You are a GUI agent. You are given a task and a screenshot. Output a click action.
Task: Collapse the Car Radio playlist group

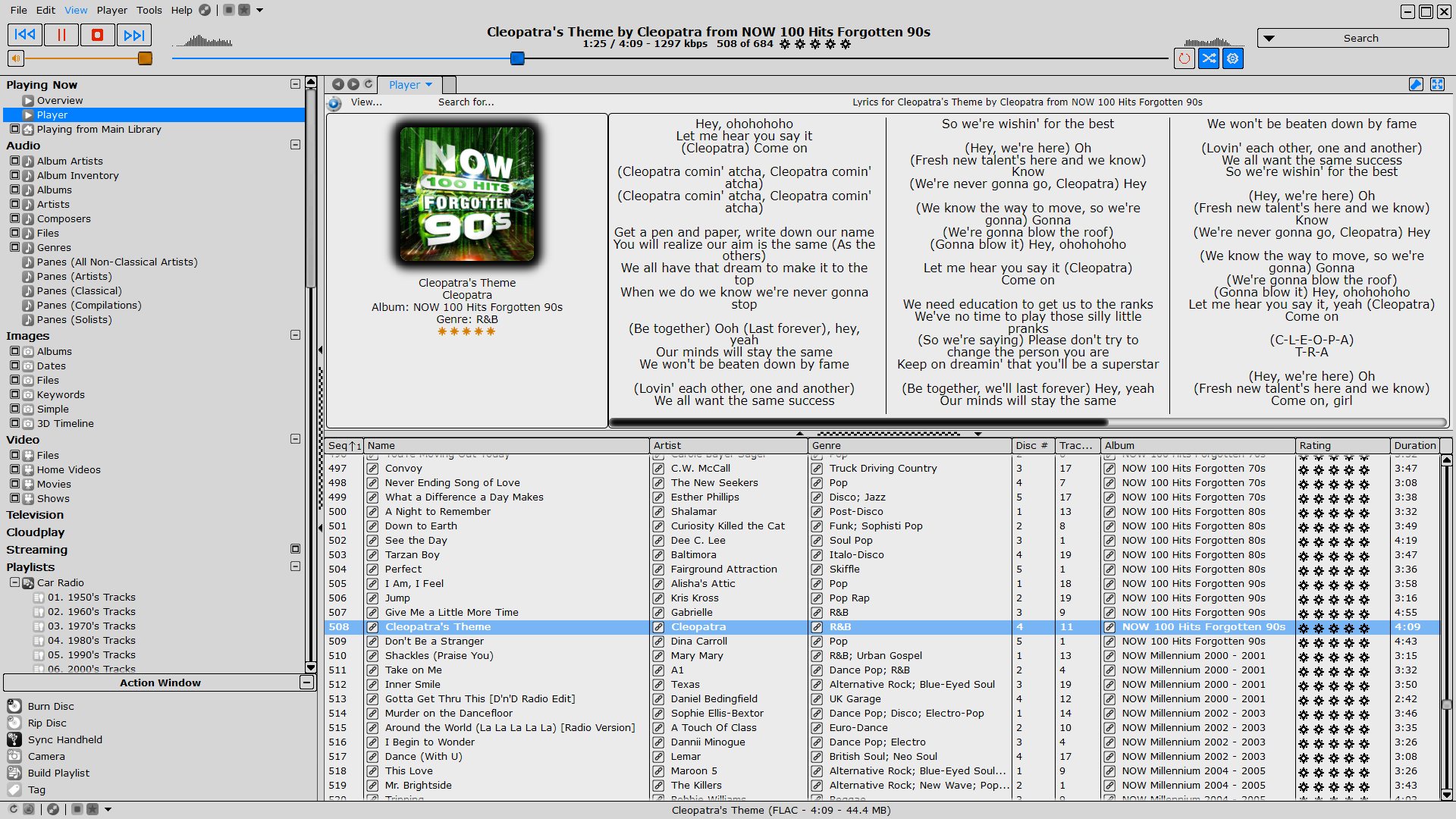click(14, 582)
